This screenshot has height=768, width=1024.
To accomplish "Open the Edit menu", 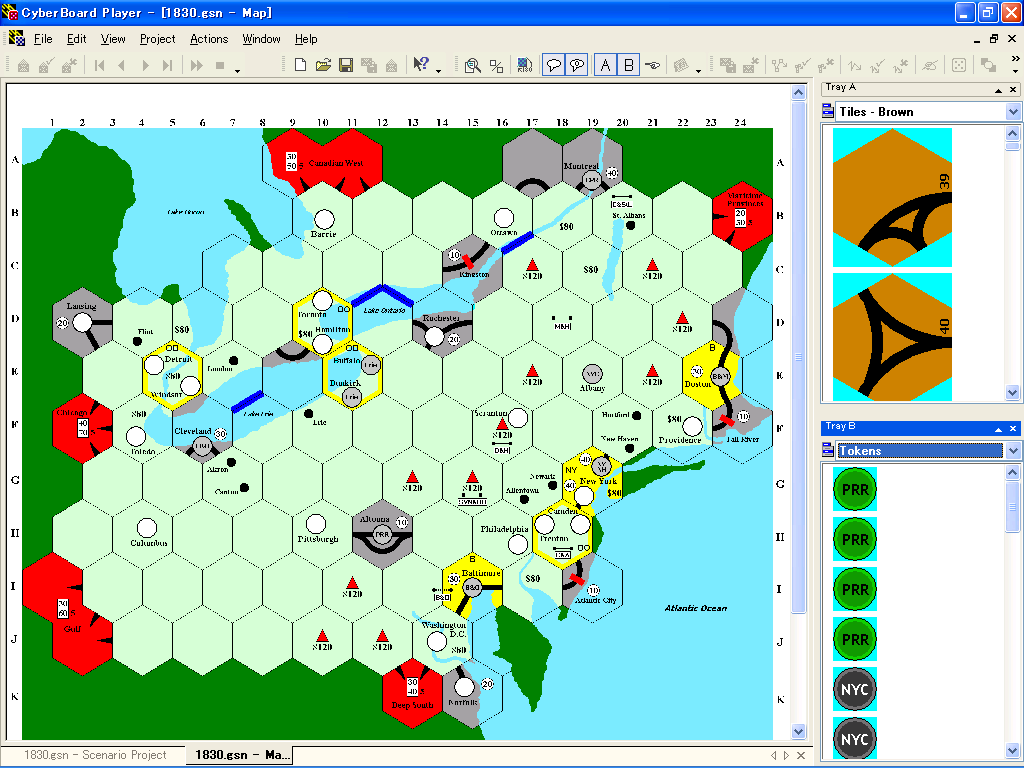I will pyautogui.click(x=76, y=39).
